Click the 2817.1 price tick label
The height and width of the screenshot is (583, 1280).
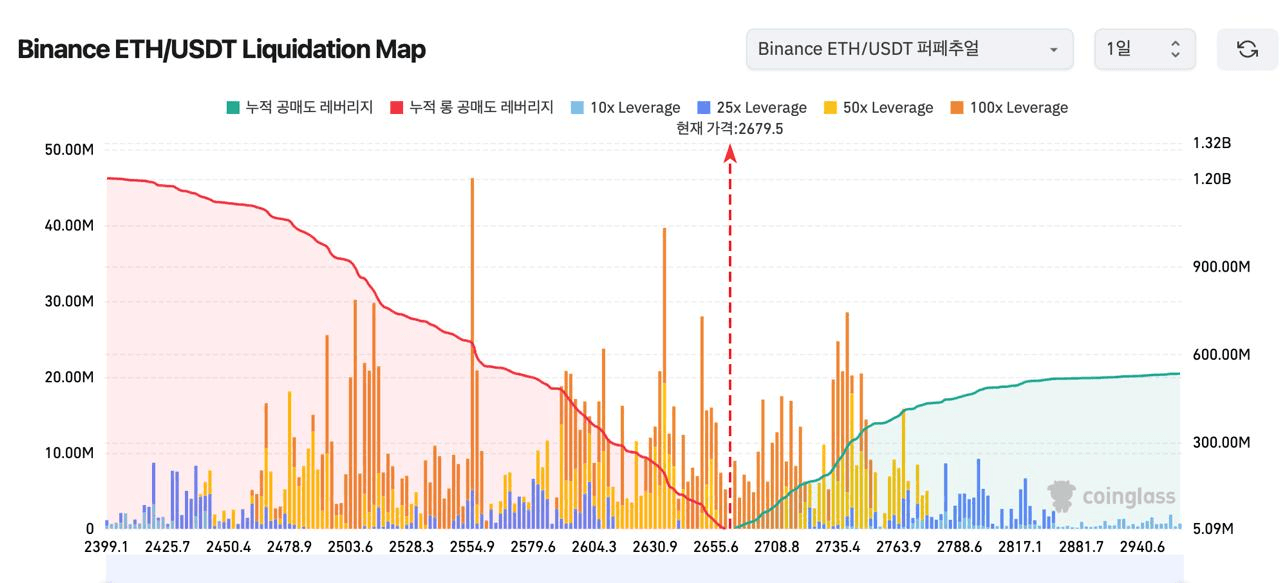point(1021,546)
